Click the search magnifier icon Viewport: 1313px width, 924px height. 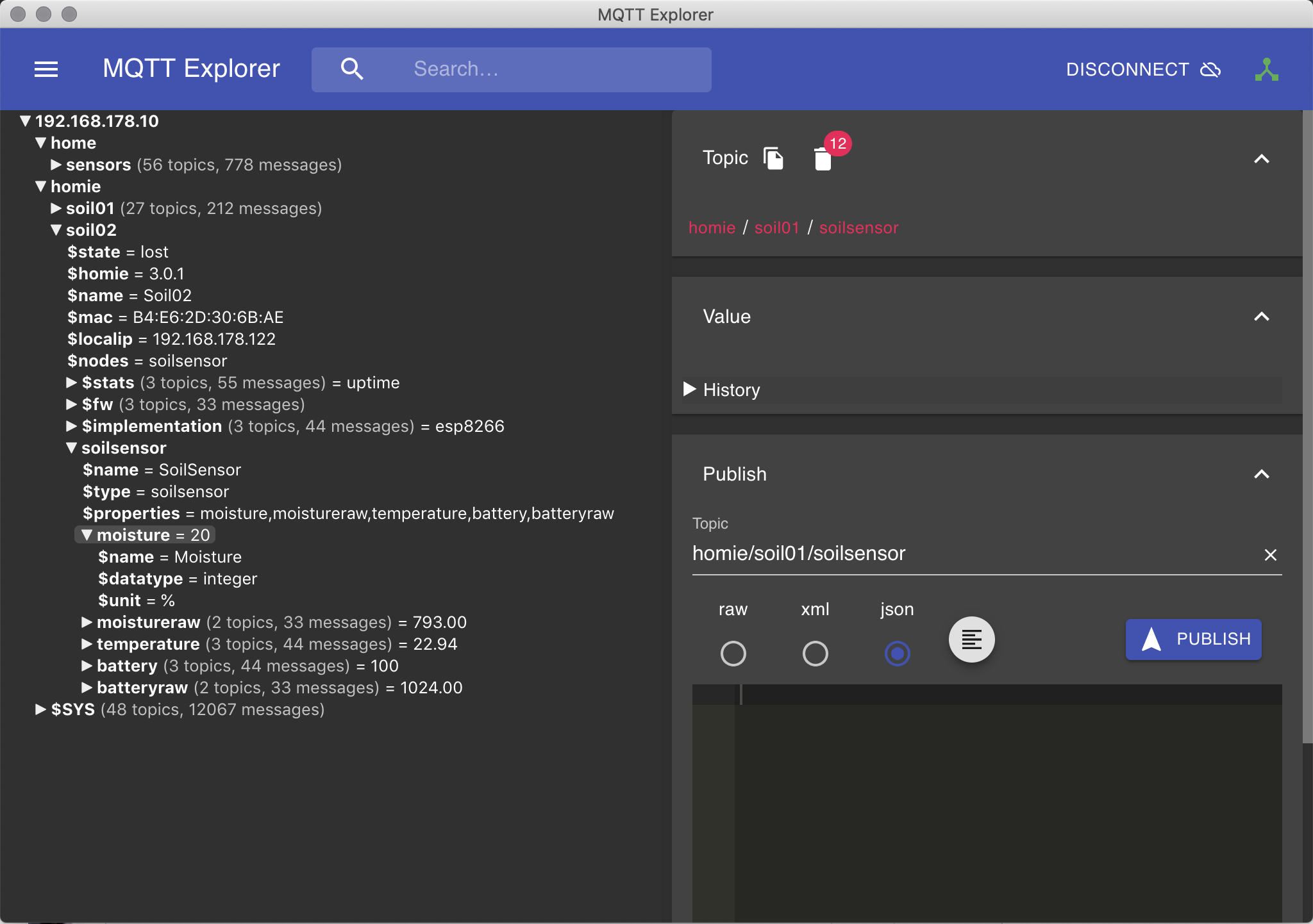tap(352, 69)
